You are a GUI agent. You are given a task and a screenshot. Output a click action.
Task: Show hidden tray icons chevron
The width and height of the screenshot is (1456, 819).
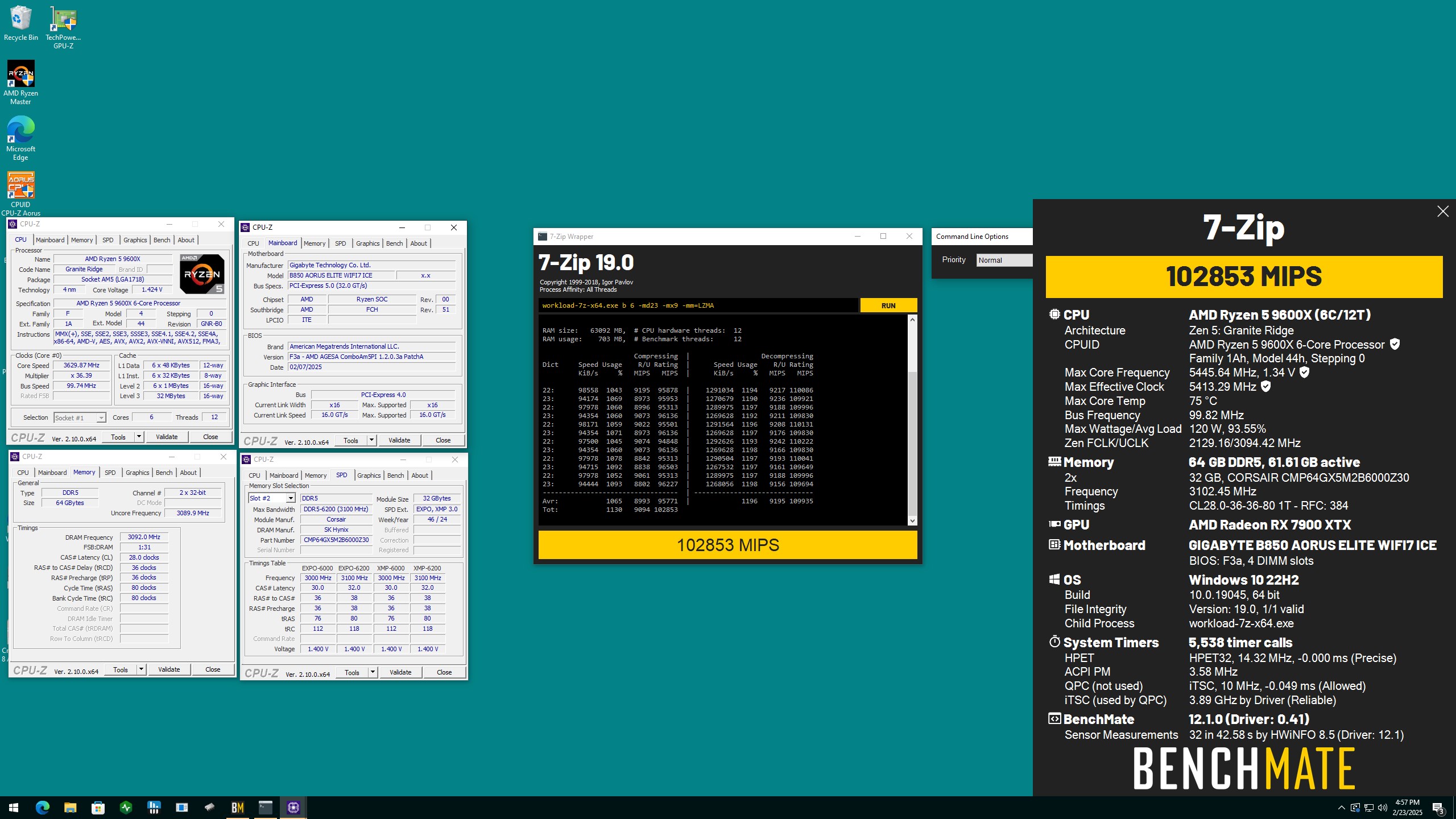tap(1341, 808)
